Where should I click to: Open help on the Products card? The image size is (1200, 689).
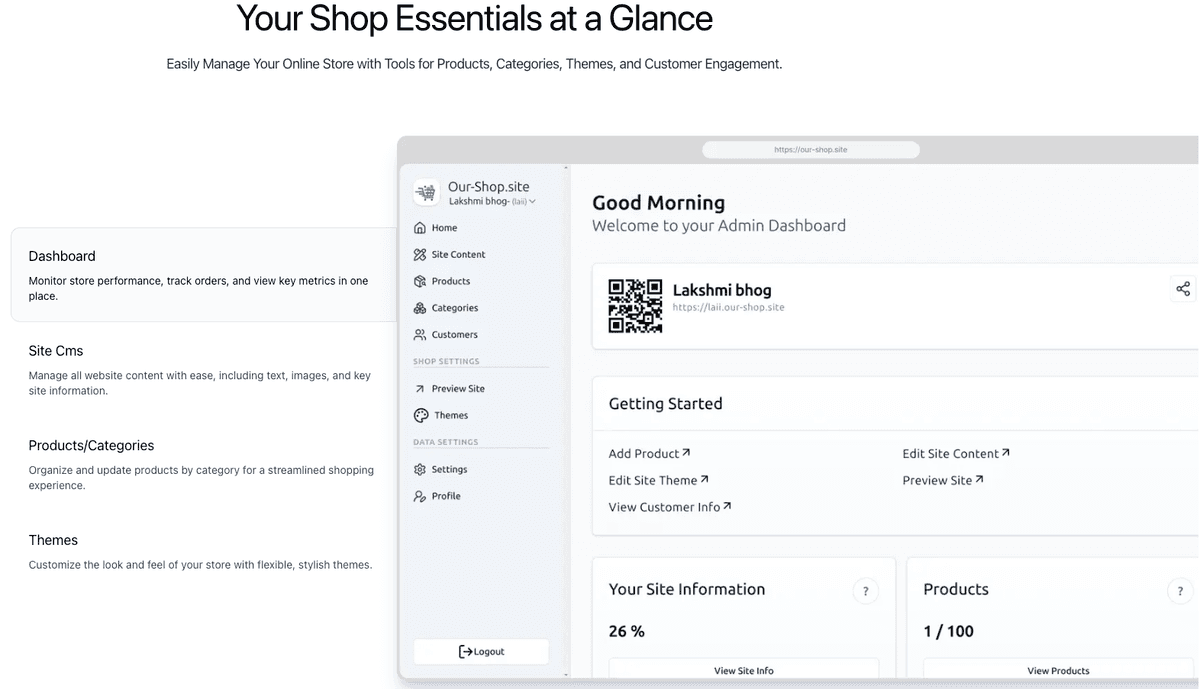coord(1180,591)
